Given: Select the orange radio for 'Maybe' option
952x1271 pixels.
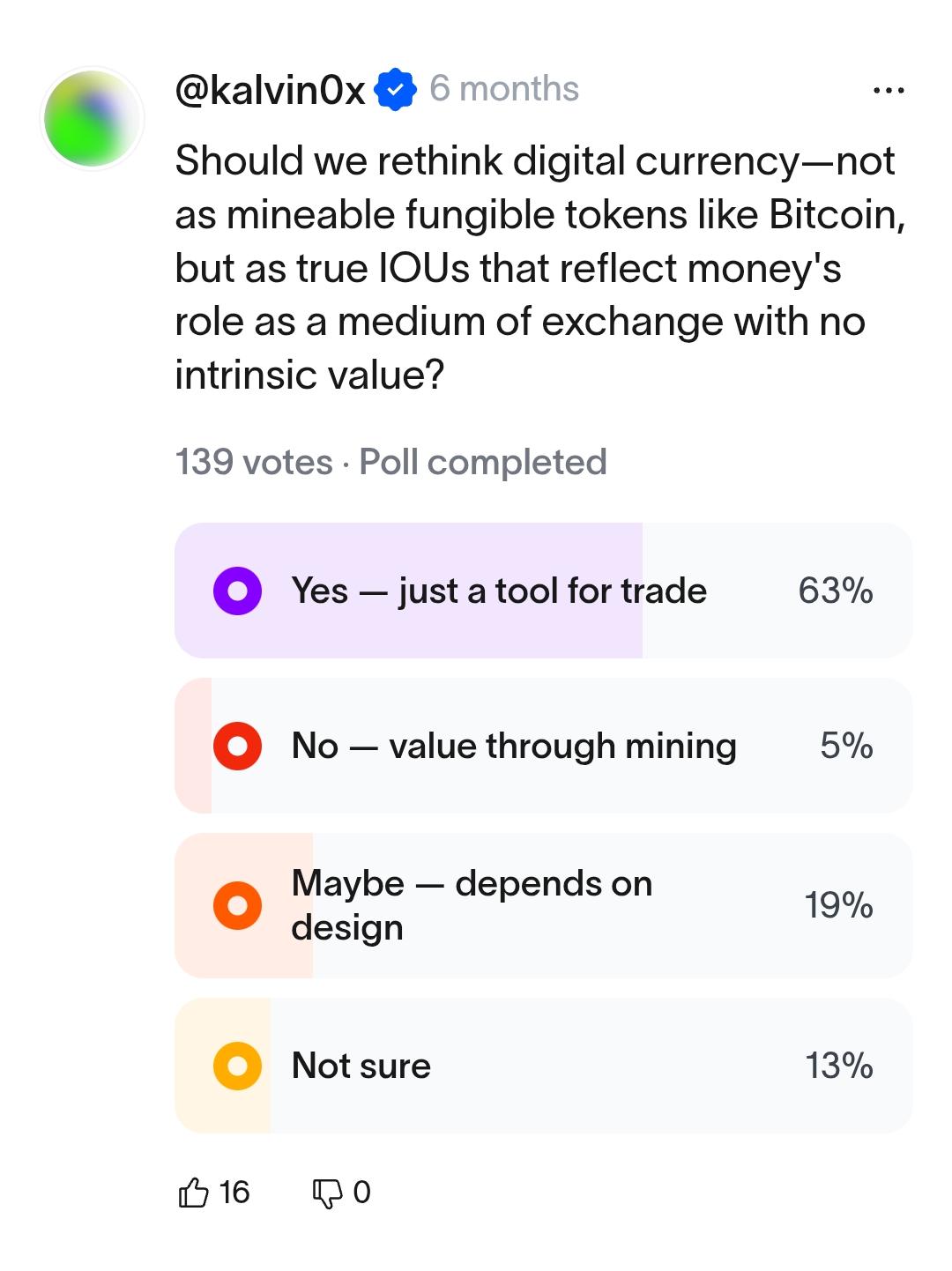Looking at the screenshot, I should click(237, 905).
